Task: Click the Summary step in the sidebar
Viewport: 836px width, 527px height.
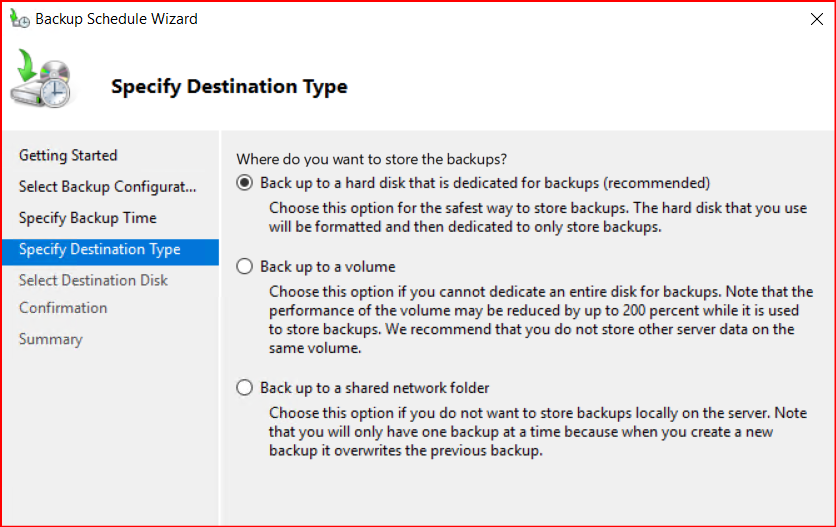Action: click(x=51, y=339)
